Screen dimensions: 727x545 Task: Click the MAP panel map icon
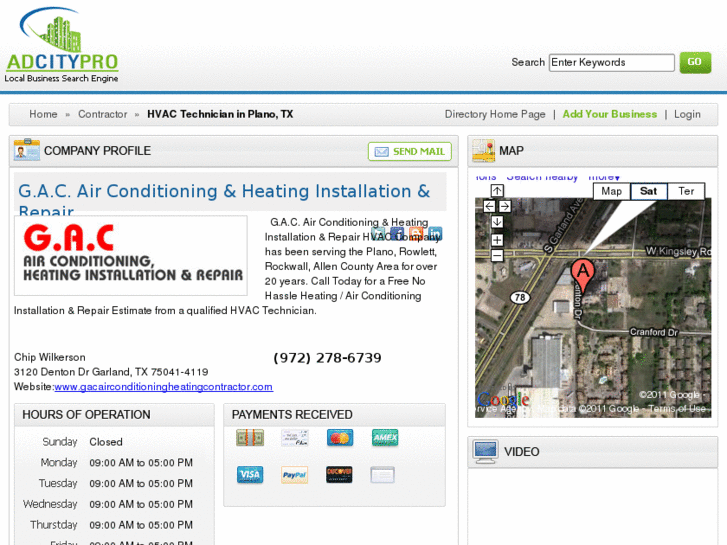pos(483,150)
